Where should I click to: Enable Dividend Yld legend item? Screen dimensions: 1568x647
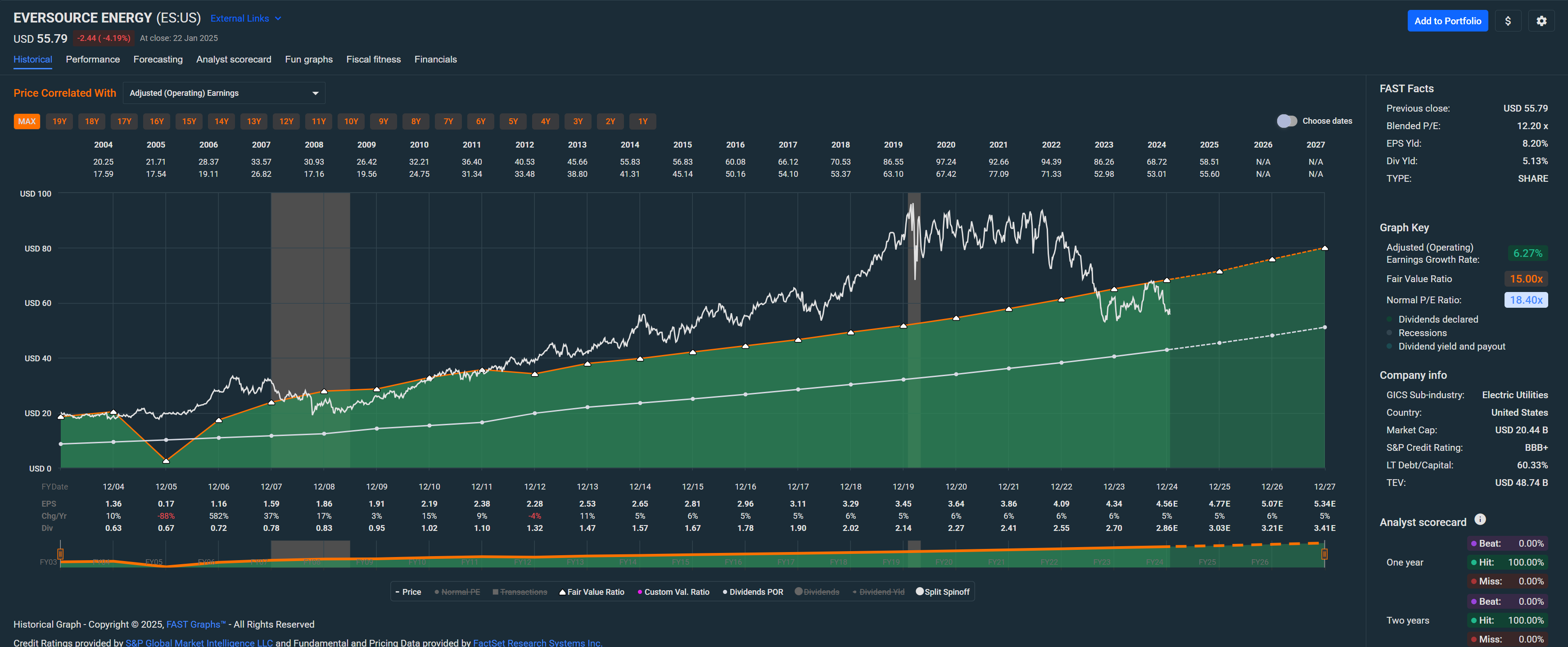coord(878,592)
